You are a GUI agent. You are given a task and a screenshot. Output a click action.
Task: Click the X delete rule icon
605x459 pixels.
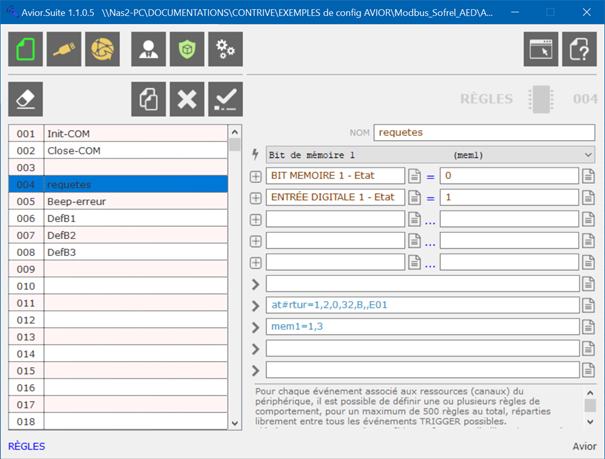(187, 99)
